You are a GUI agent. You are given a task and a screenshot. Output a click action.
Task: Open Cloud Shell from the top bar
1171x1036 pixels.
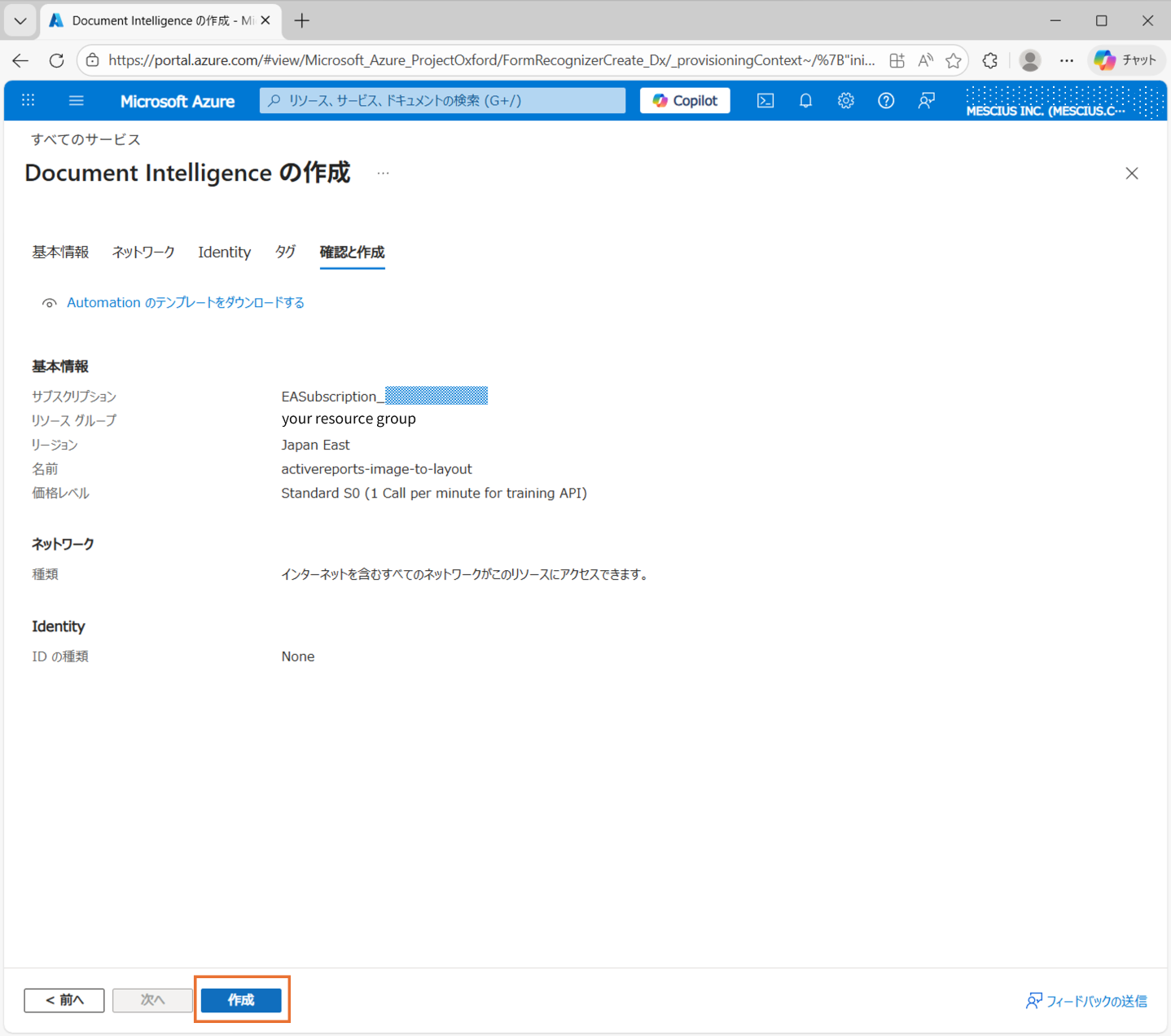click(x=765, y=100)
